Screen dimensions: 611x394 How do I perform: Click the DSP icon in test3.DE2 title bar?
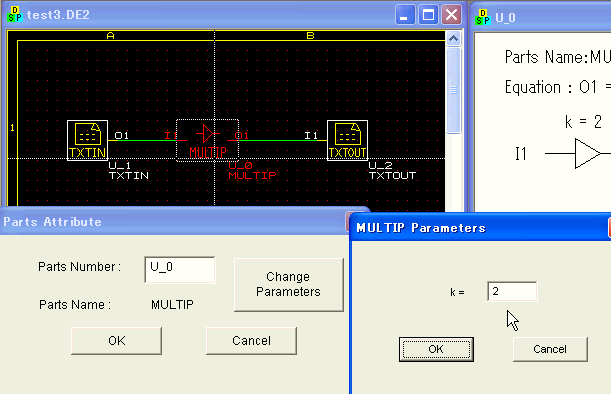click(15, 14)
